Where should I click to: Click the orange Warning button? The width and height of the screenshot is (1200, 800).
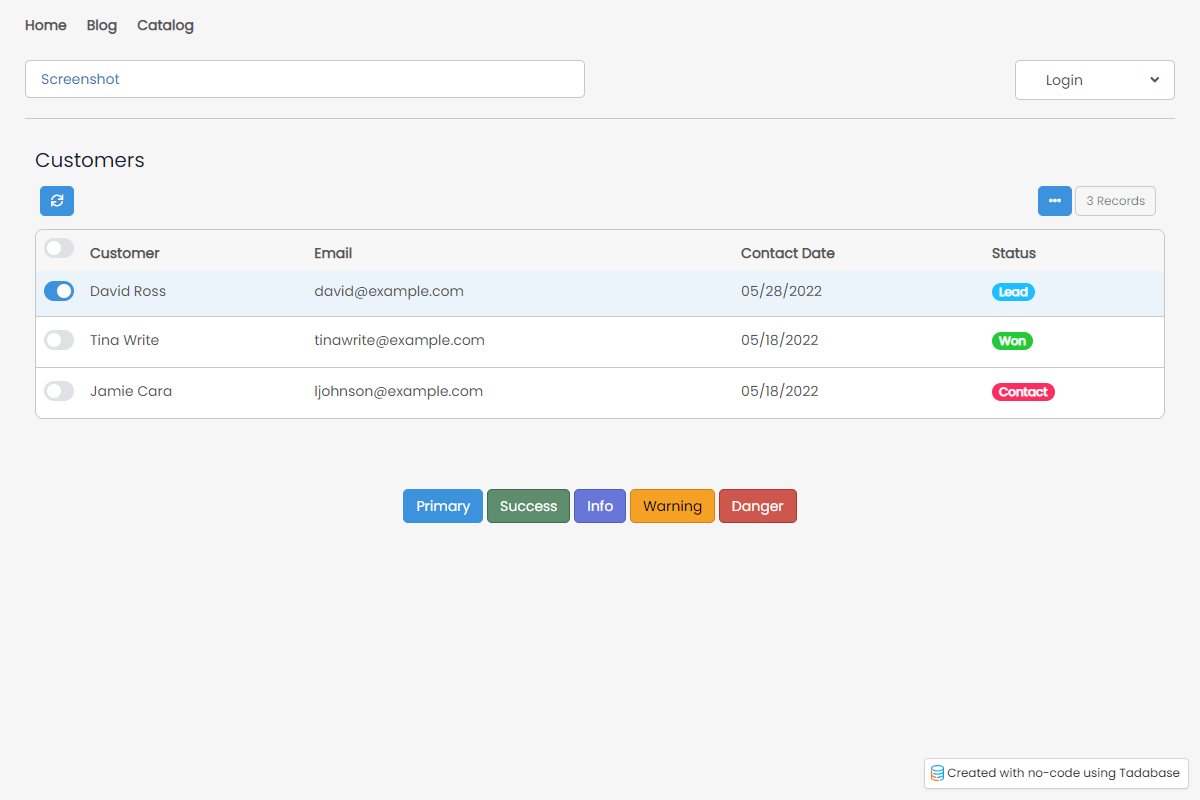tap(672, 506)
